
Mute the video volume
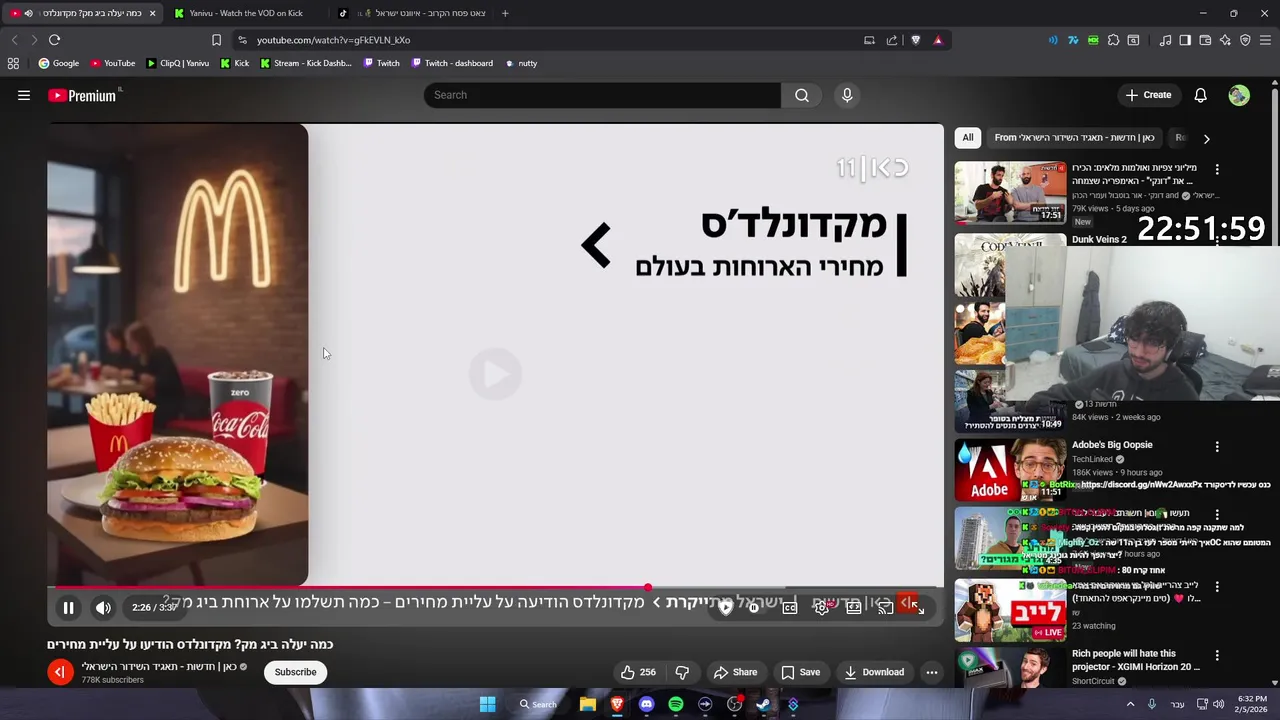coord(103,607)
